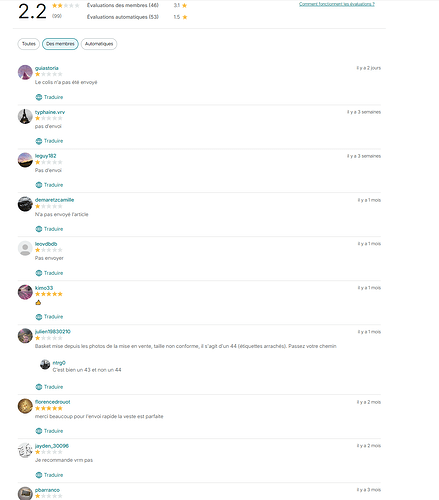Select the Des membres filter chip
439x500 pixels.
(x=60, y=44)
